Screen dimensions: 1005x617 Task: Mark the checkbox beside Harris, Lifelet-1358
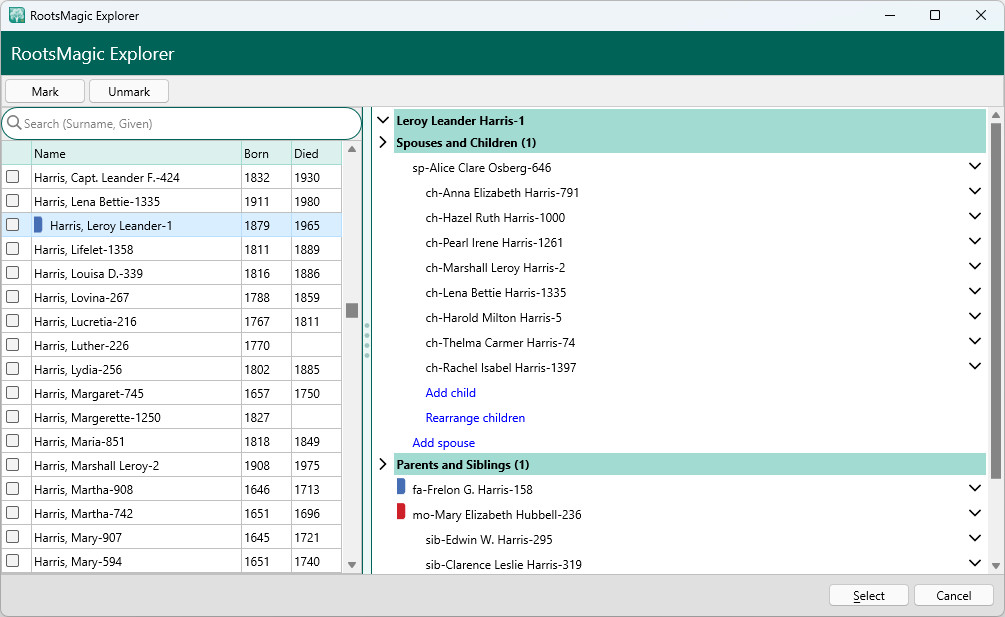pyautogui.click(x=13, y=249)
